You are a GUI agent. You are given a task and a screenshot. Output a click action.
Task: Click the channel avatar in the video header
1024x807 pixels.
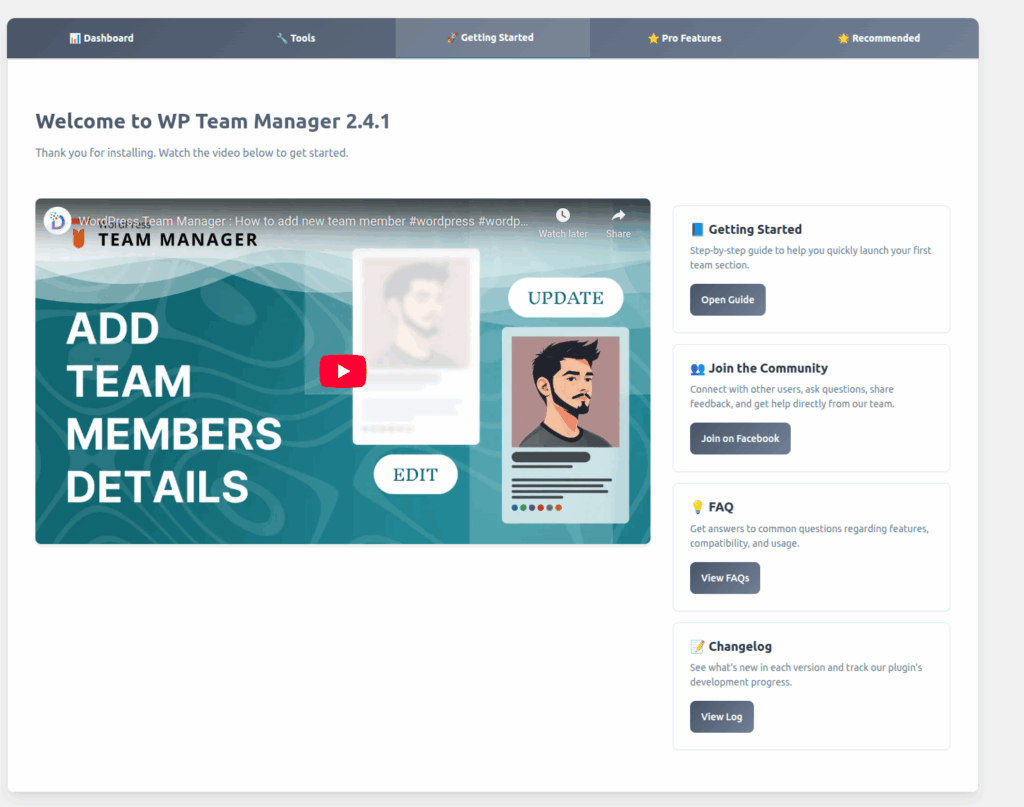(57, 221)
